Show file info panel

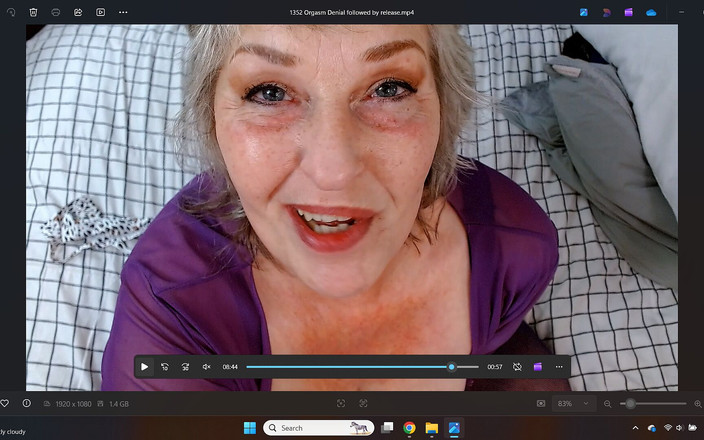click(x=26, y=403)
